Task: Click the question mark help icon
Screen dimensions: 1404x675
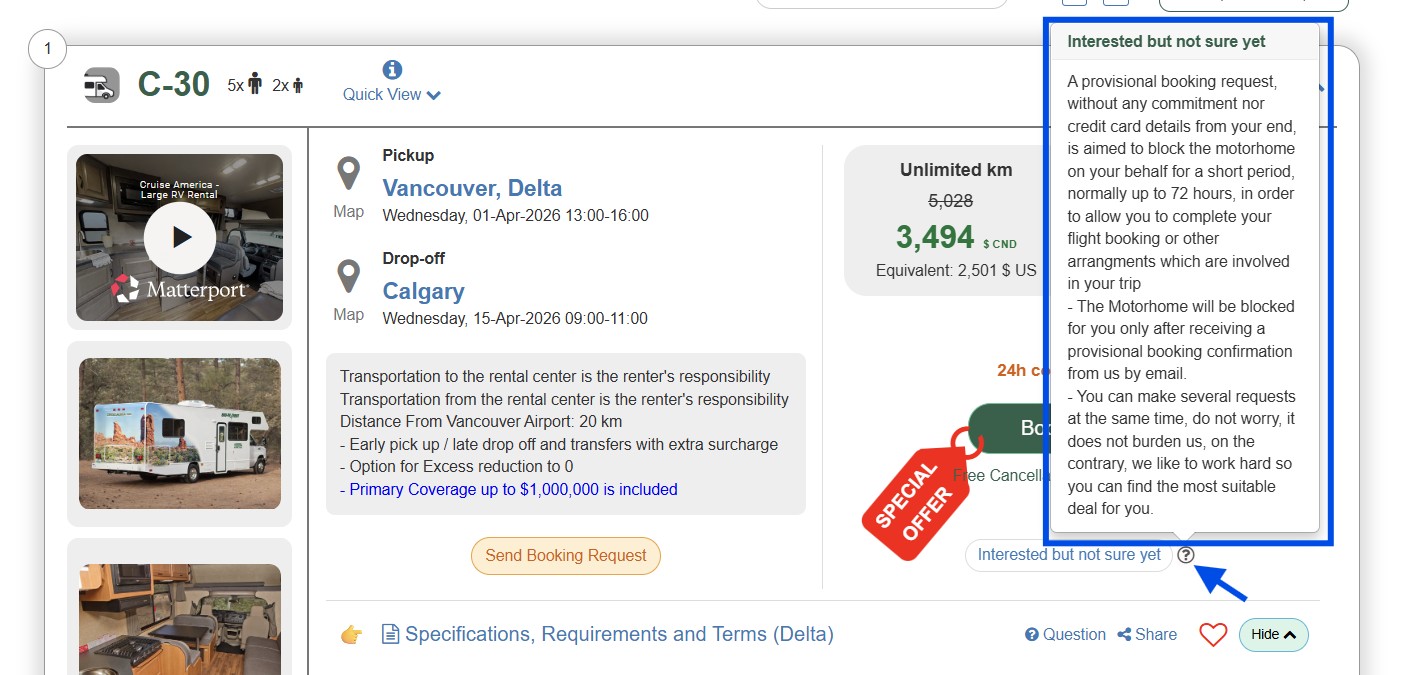Action: click(x=1186, y=555)
